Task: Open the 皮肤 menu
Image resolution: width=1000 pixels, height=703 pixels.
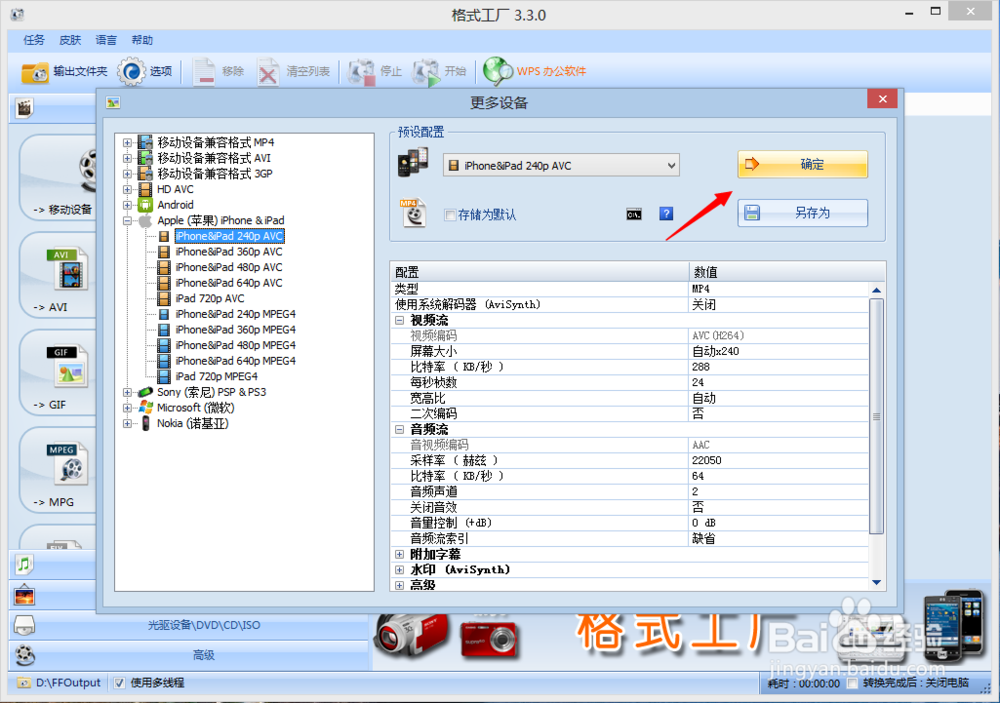Action: pos(70,40)
